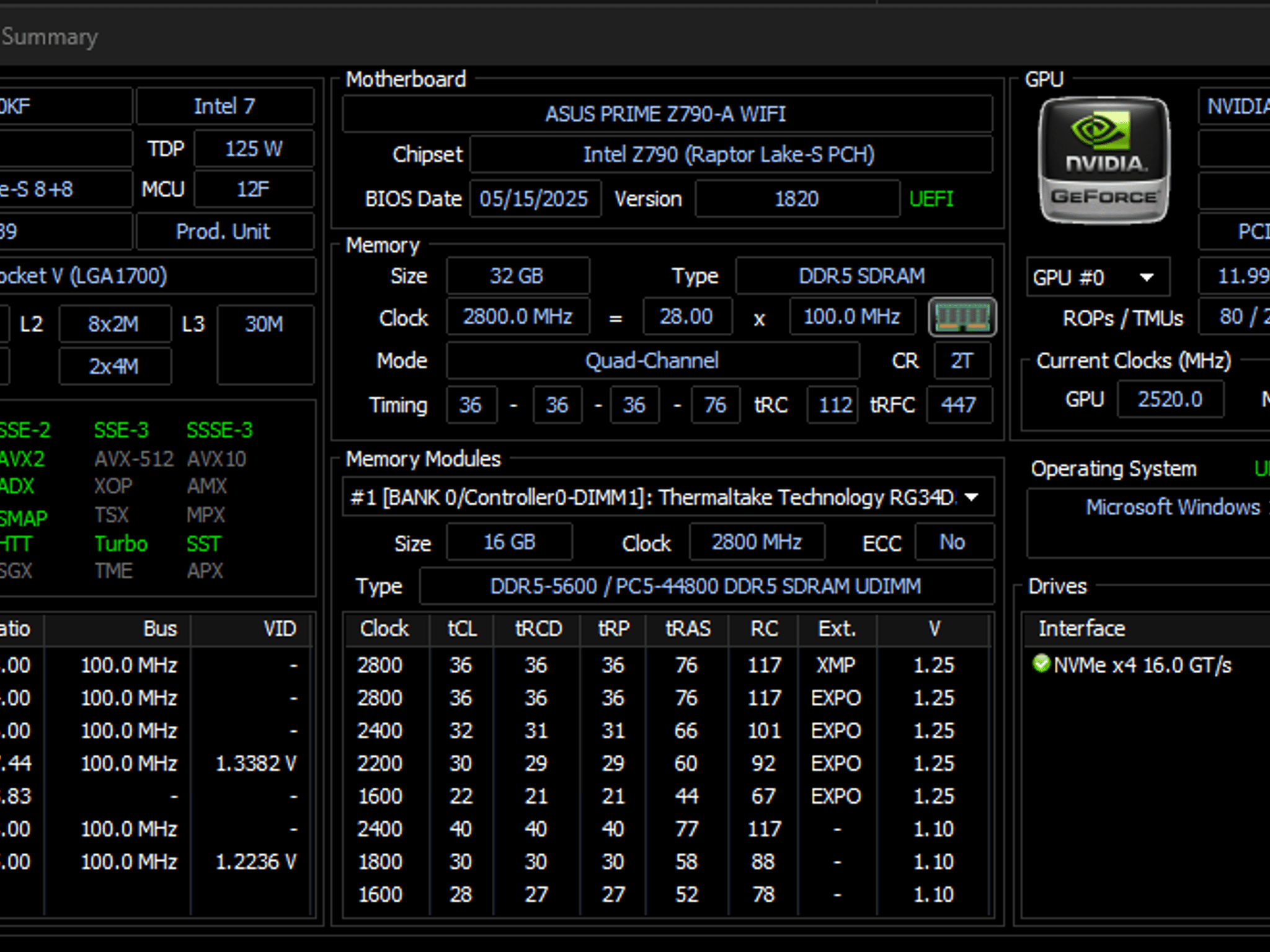This screenshot has height=952, width=1270.
Task: Click the ASUS PRIME Z790-A WIFI field
Action: pos(667,114)
